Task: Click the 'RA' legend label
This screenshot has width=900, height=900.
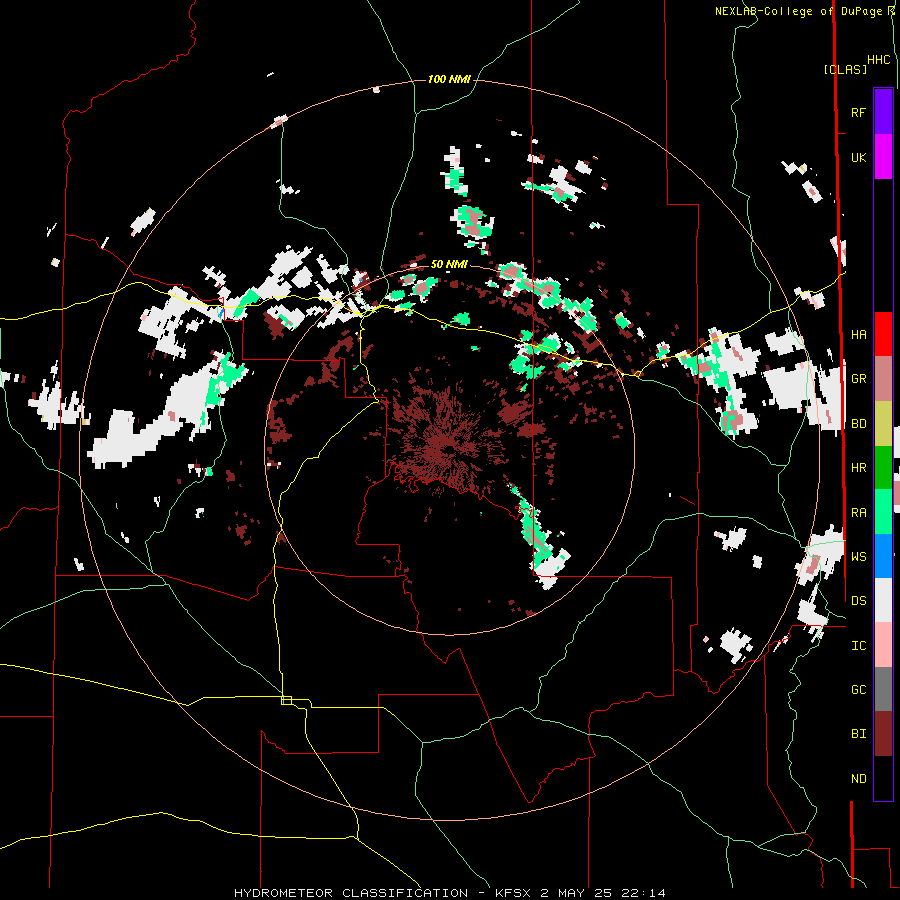Action: pyautogui.click(x=858, y=513)
